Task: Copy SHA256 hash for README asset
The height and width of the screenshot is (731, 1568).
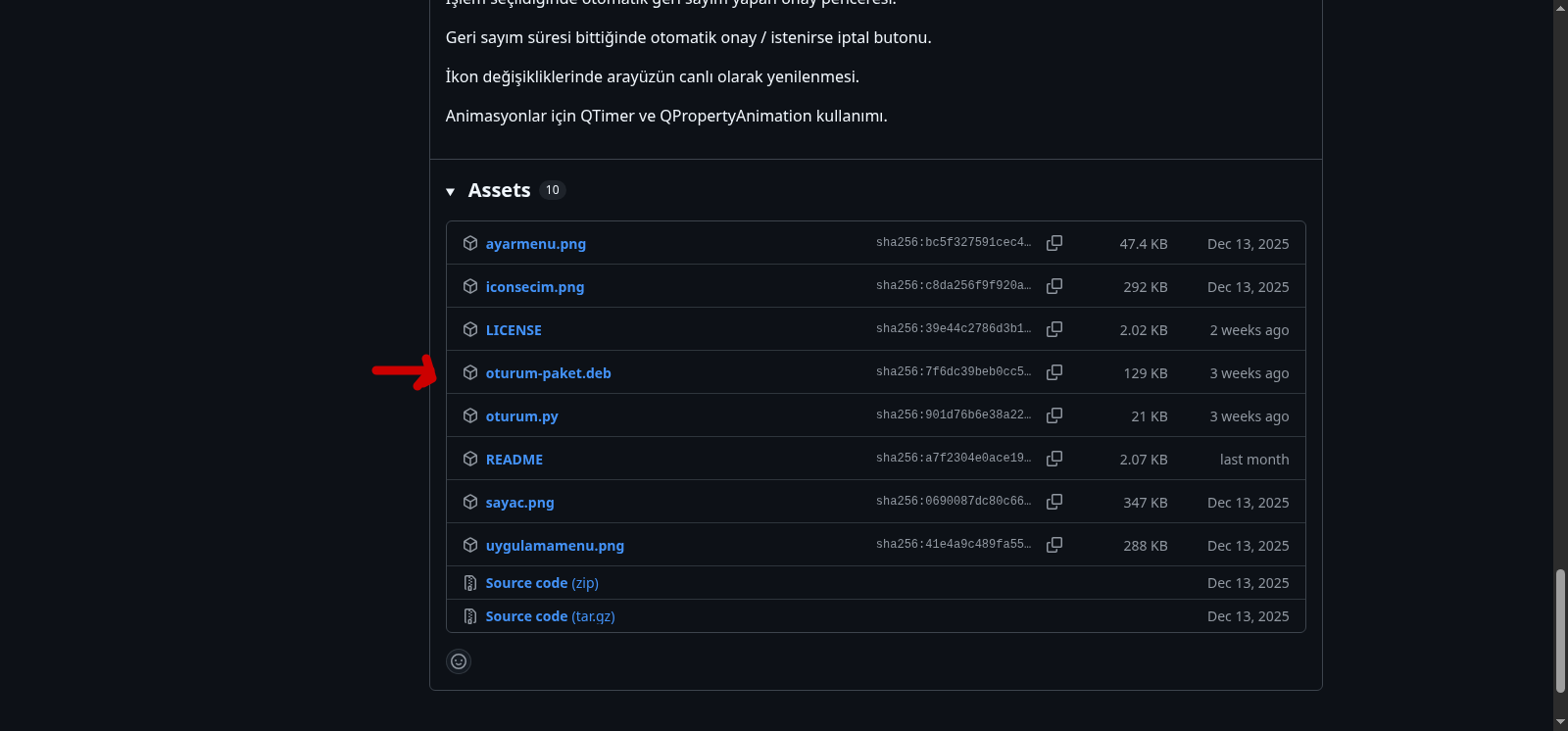Action: [1054, 459]
